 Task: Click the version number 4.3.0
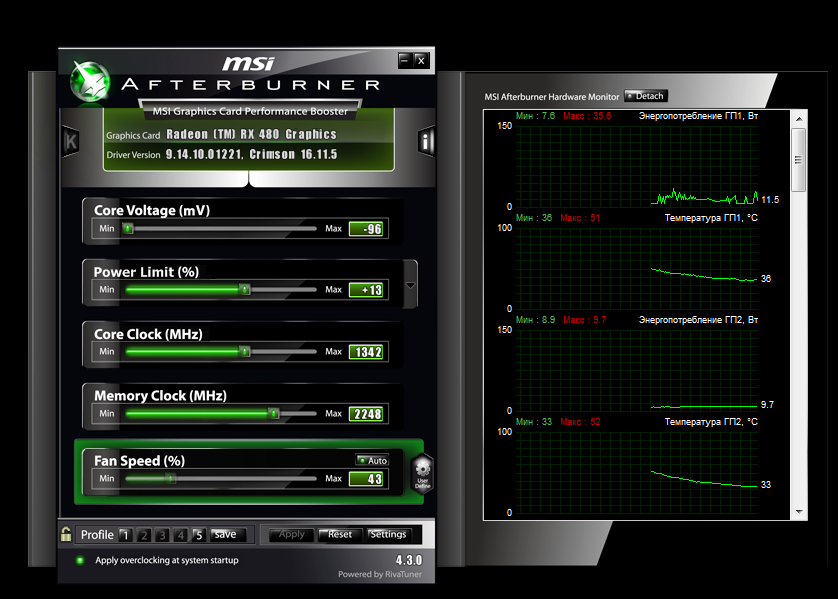tap(409, 560)
